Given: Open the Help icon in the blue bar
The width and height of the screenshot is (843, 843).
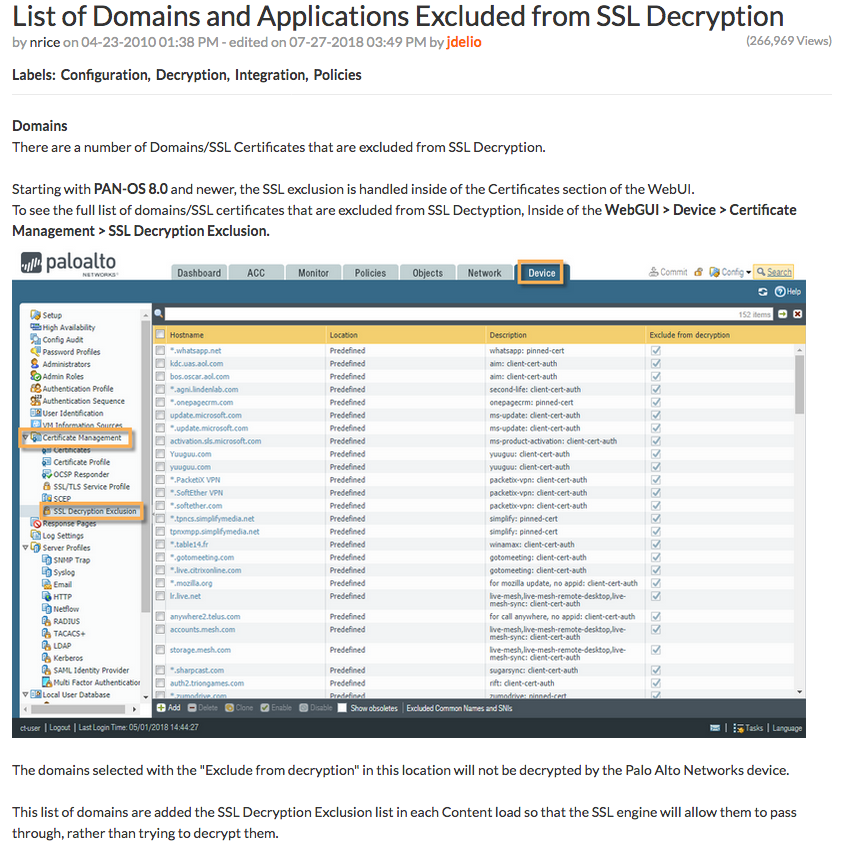Looking at the screenshot, I should (x=780, y=291).
